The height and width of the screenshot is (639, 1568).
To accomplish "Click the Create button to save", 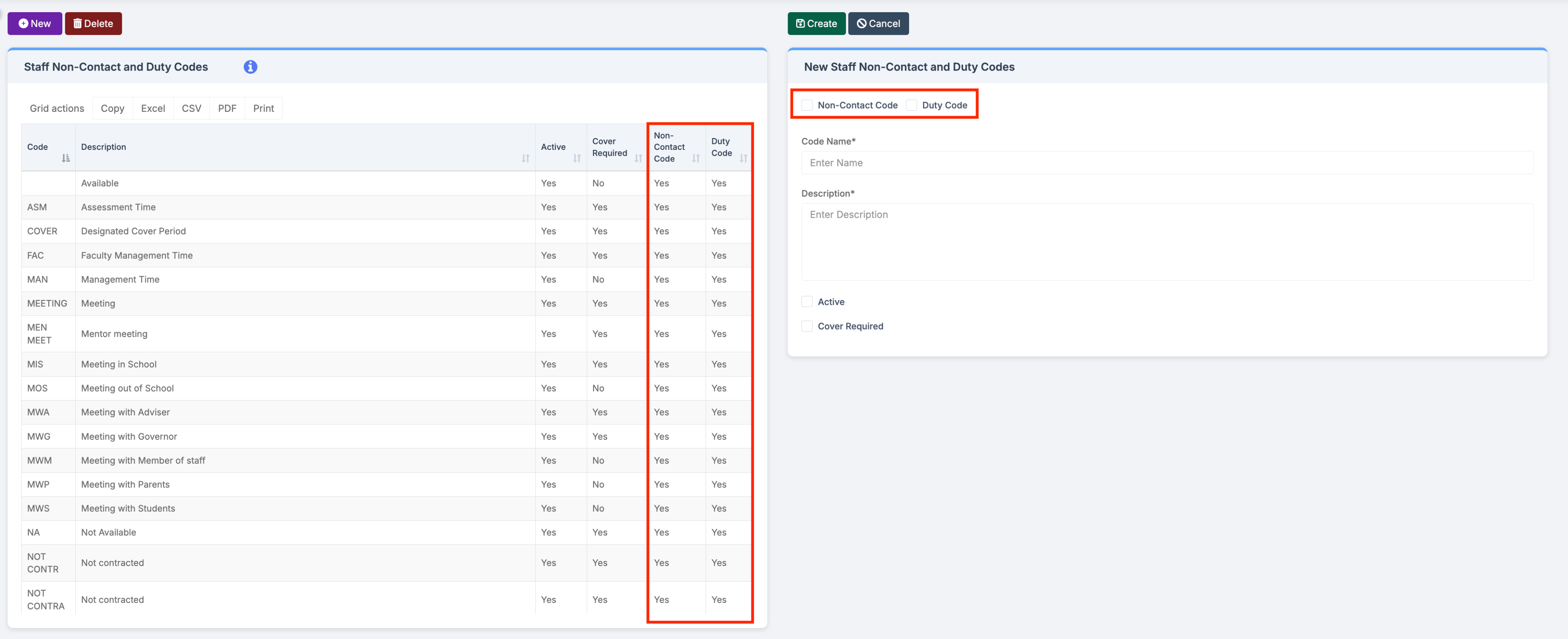I will pyautogui.click(x=816, y=23).
